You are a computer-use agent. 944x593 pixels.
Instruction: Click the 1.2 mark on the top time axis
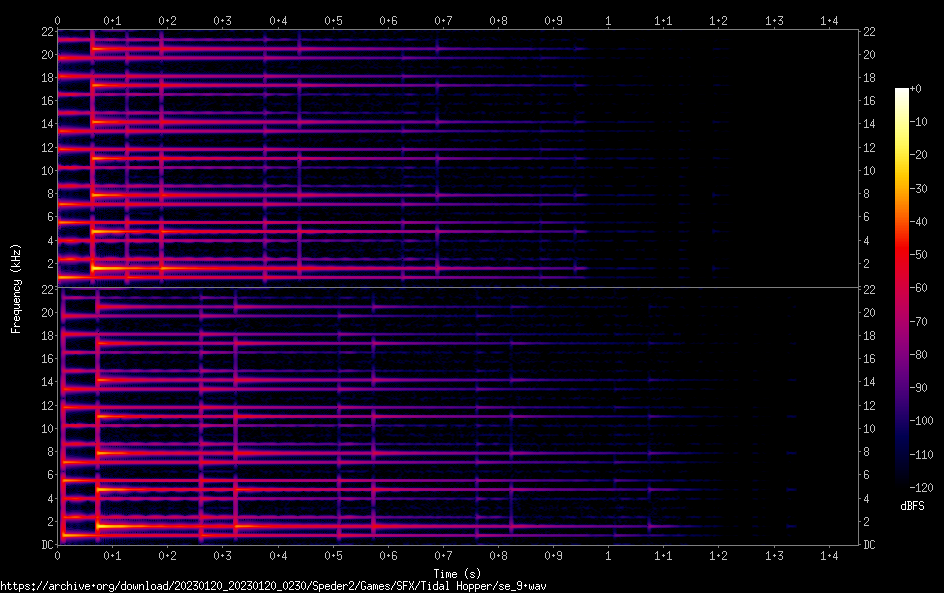click(719, 20)
